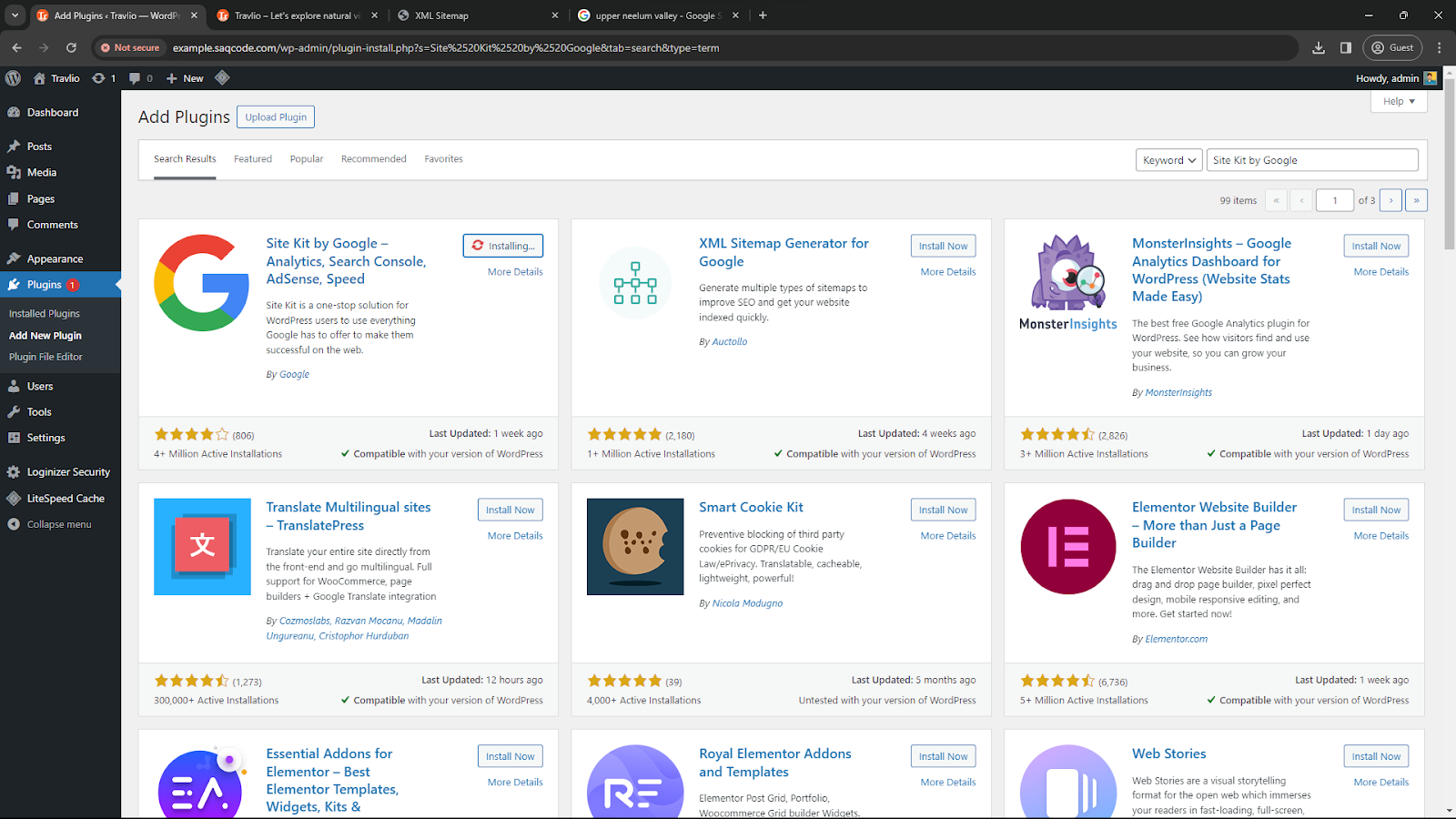Open the Guest profile menu
Viewport: 1456px width, 819px height.
coord(1392,47)
